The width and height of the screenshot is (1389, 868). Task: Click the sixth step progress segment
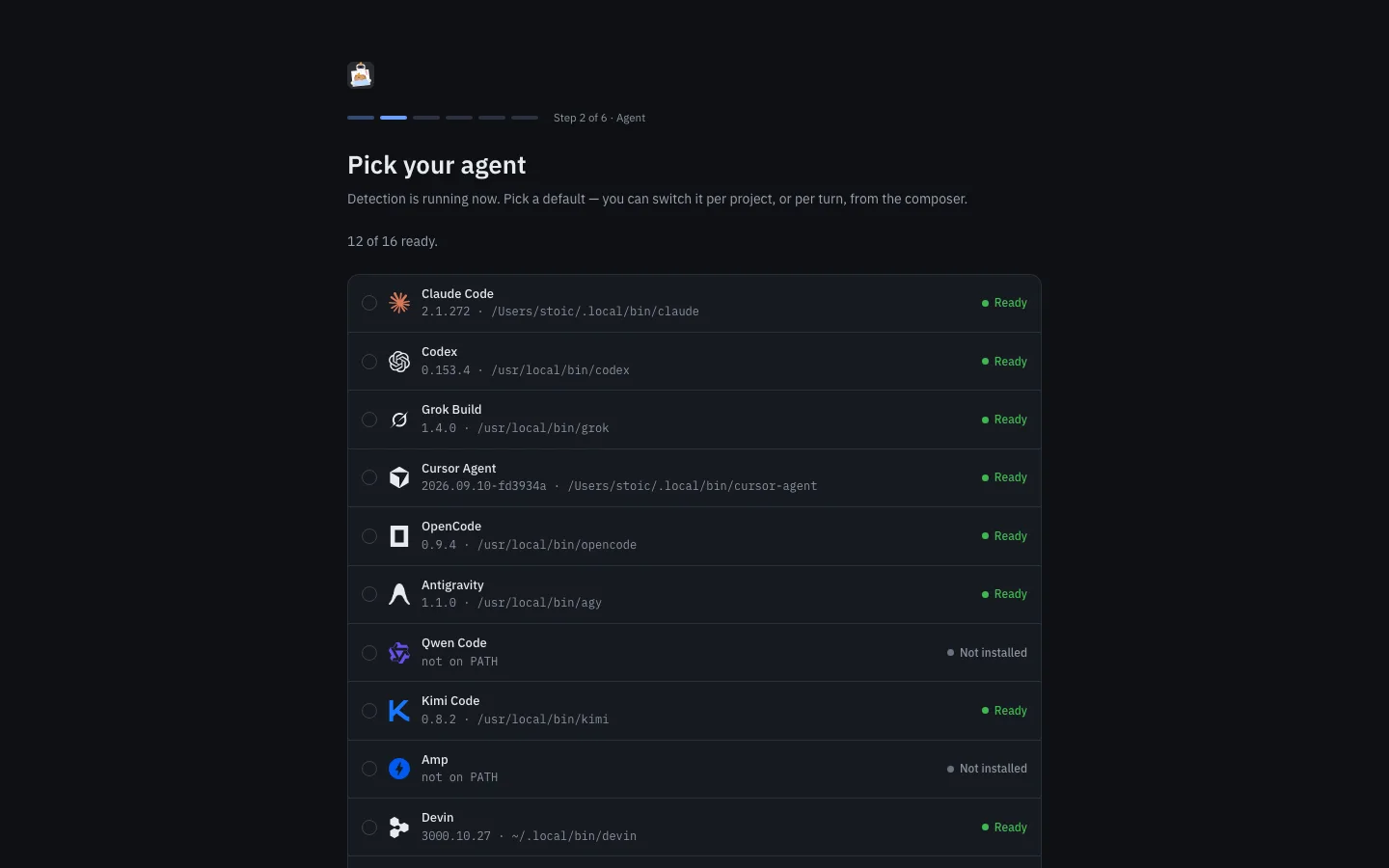click(525, 118)
